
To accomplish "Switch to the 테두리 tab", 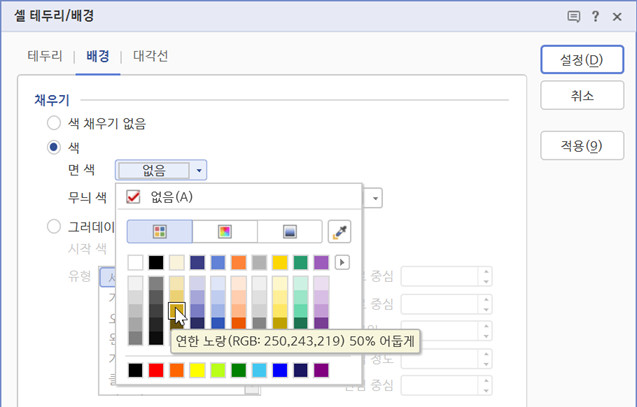I will point(45,56).
